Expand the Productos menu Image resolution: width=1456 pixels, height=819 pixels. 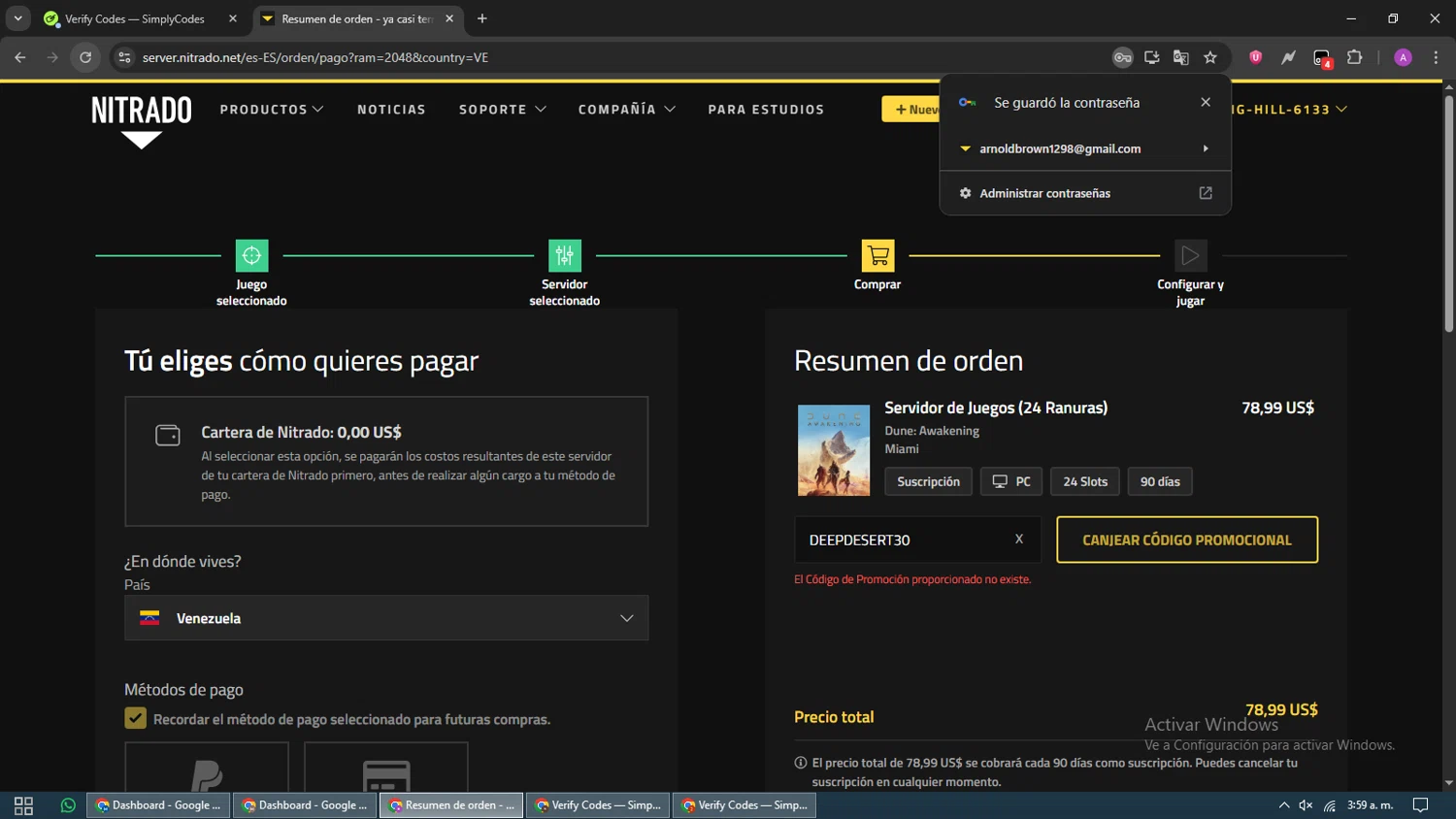click(x=272, y=110)
